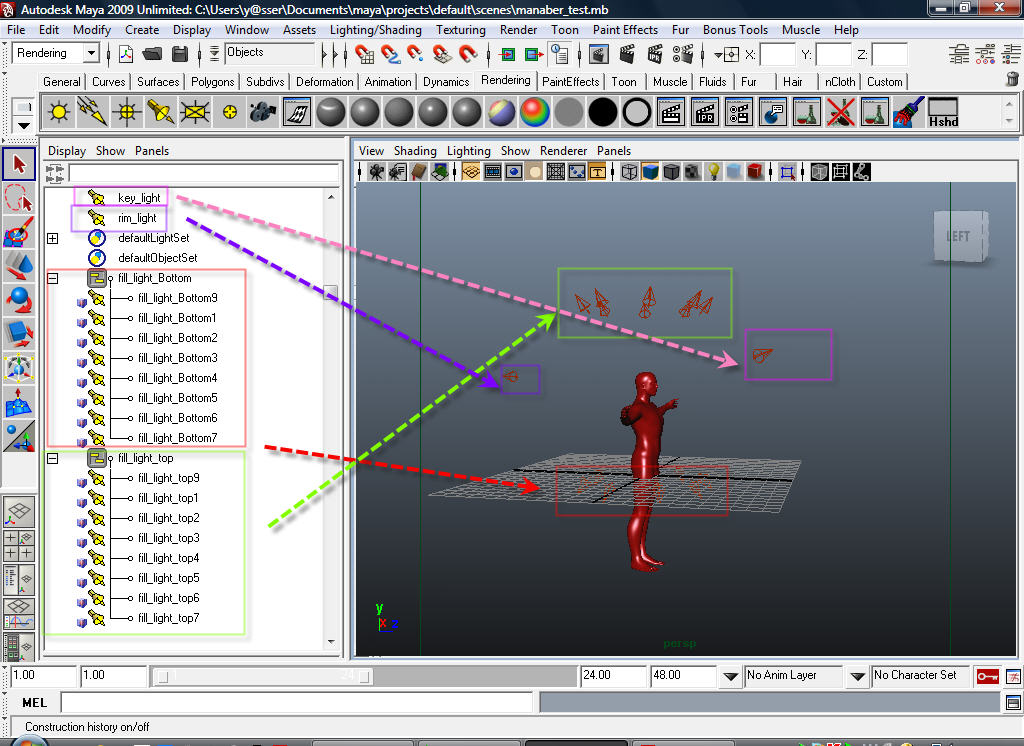Toggle the auto keyframe key button

click(x=987, y=676)
